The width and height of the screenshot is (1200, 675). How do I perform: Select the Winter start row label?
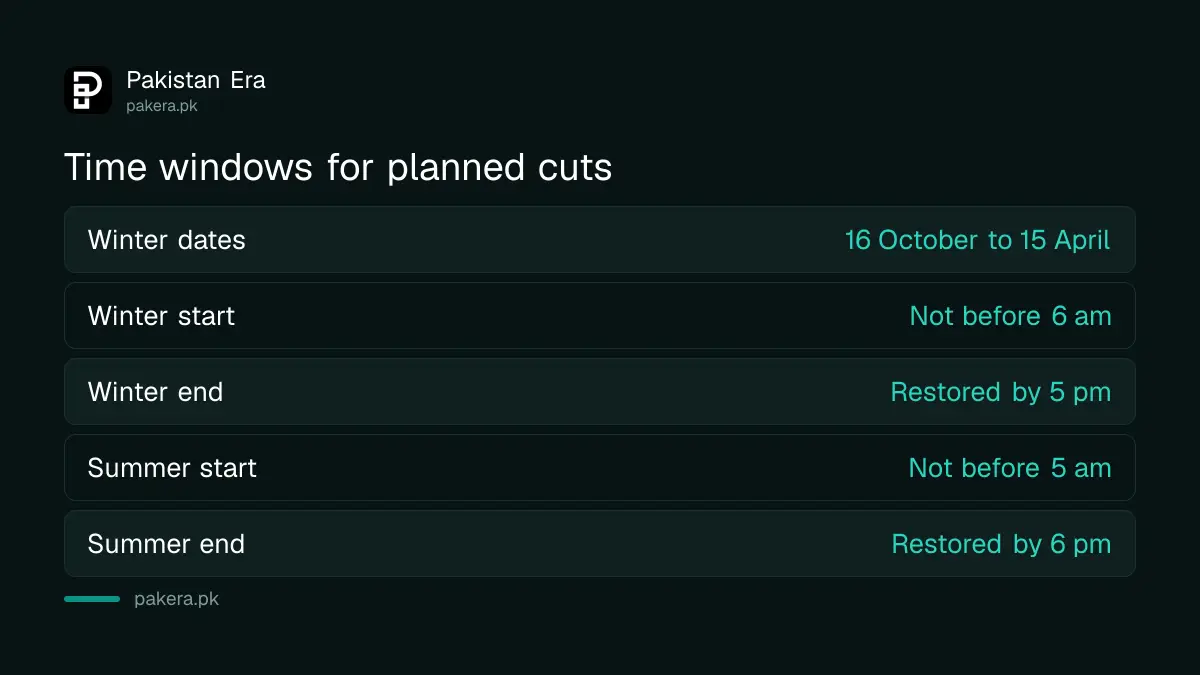point(161,316)
